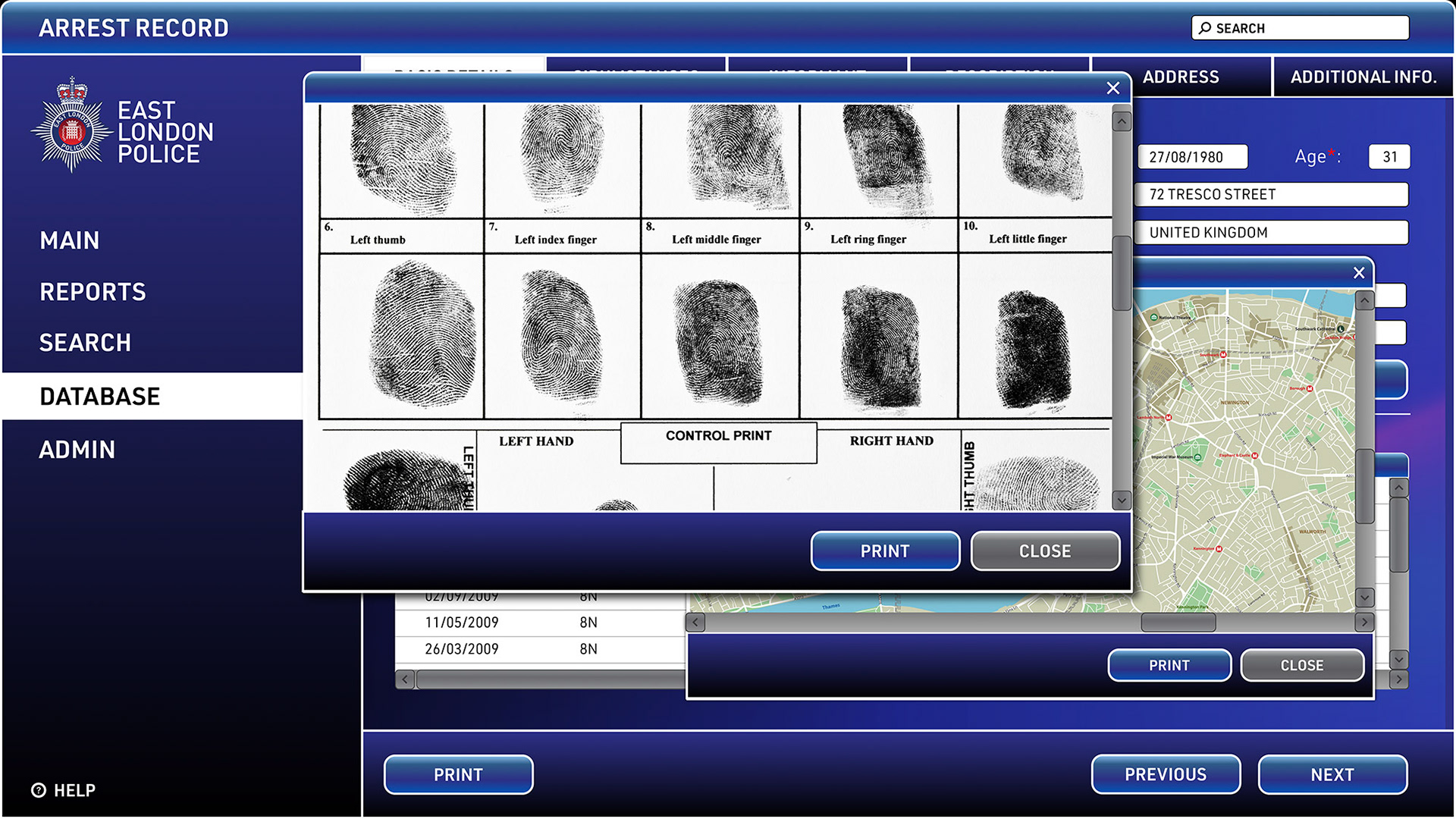Go to the Next record
The width and height of the screenshot is (1456, 819).
click(1332, 774)
